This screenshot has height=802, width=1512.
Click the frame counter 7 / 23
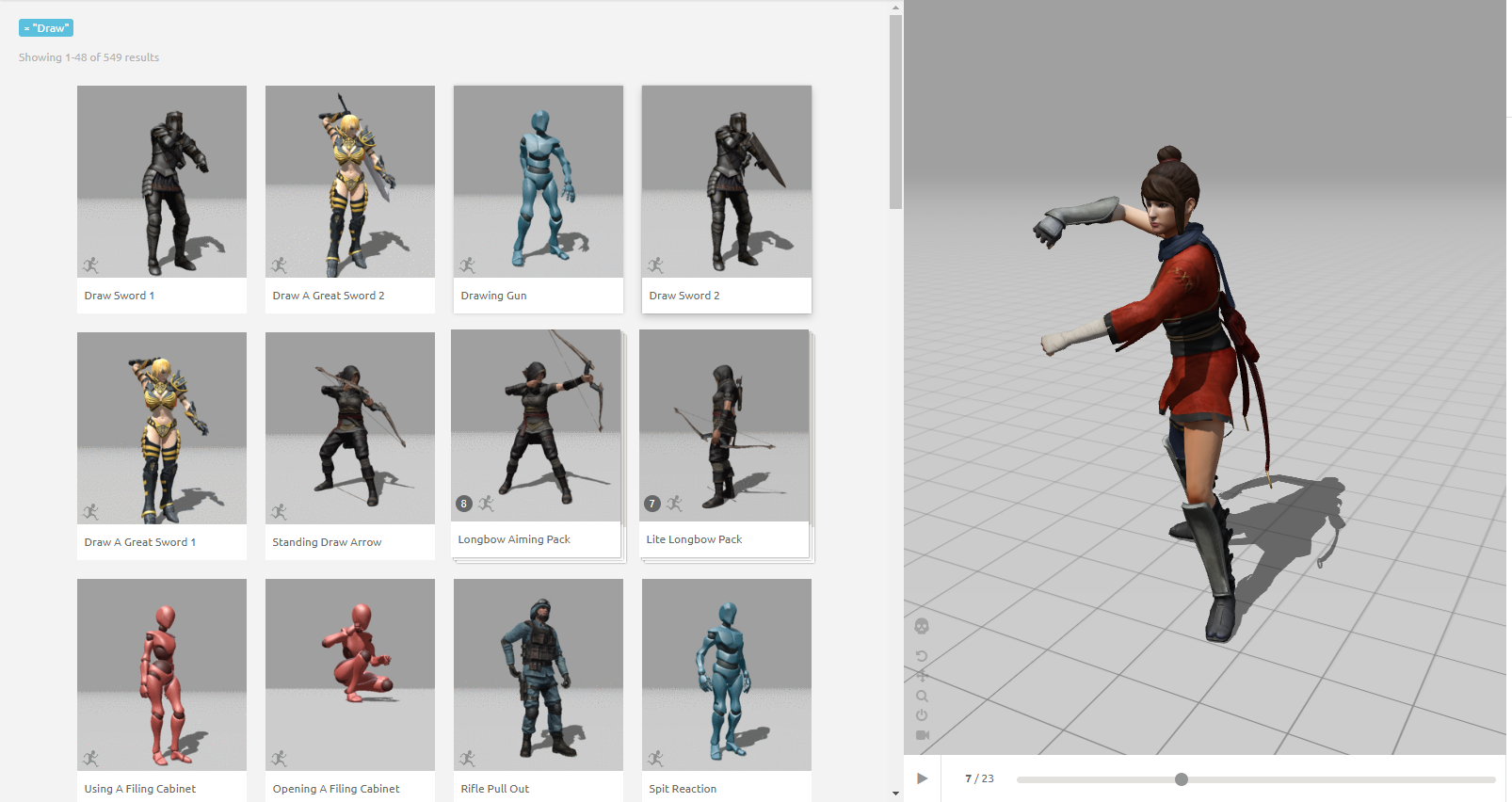[979, 778]
